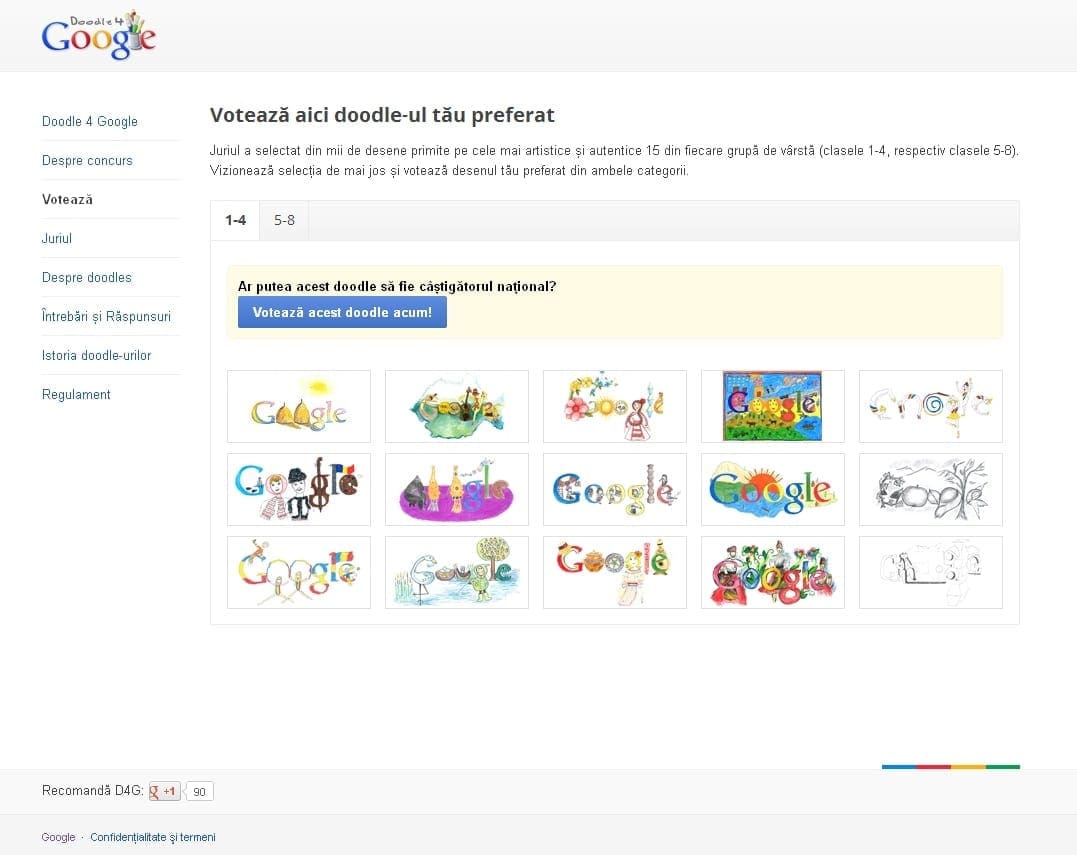Open the doodle with blue framed painting
The height and width of the screenshot is (855, 1077).
773,406
